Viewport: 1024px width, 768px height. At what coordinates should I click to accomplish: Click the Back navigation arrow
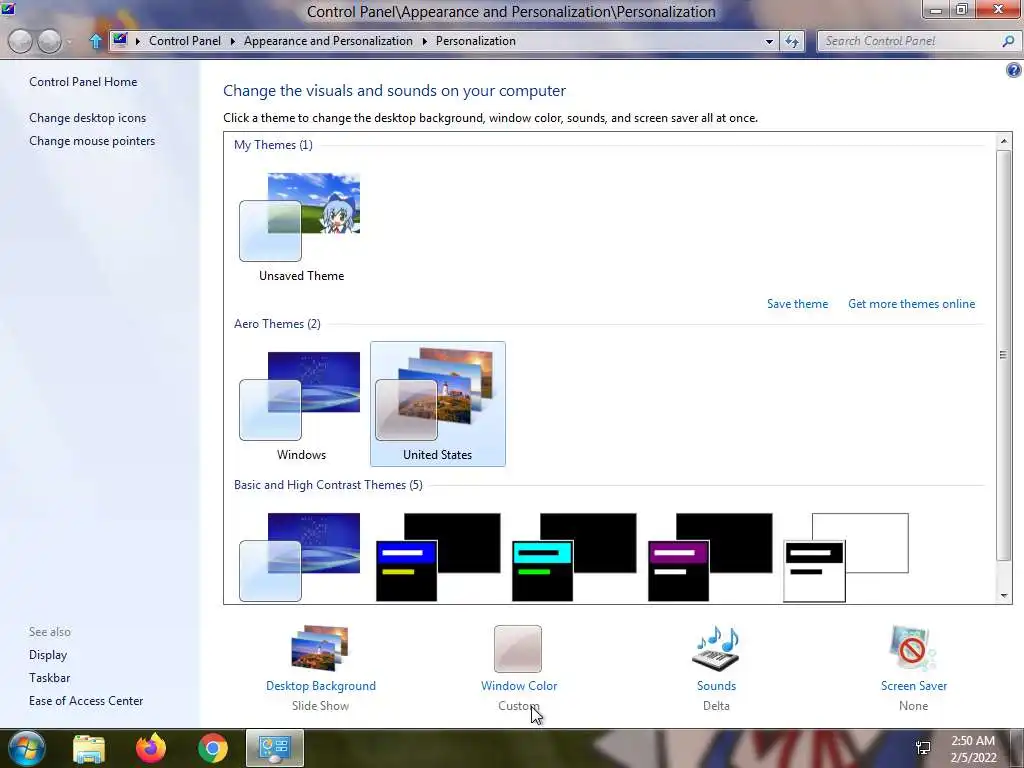pos(20,41)
